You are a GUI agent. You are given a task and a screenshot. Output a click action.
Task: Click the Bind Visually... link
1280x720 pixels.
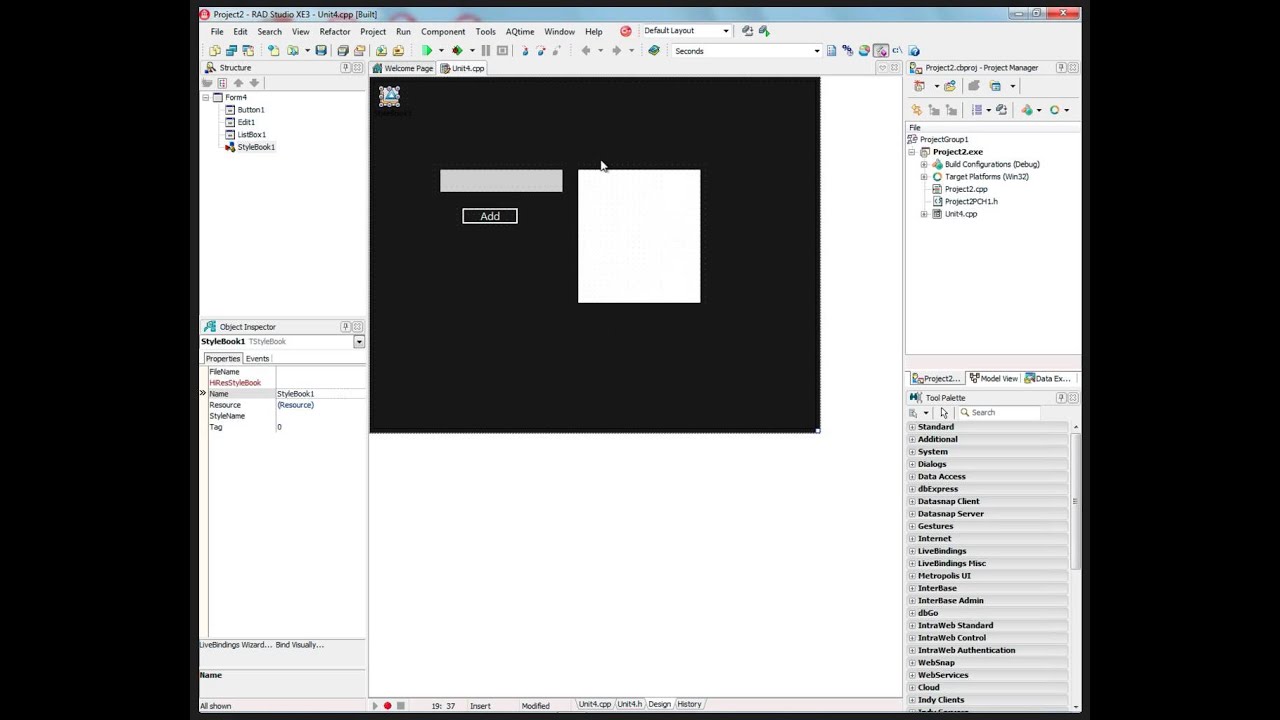point(300,645)
